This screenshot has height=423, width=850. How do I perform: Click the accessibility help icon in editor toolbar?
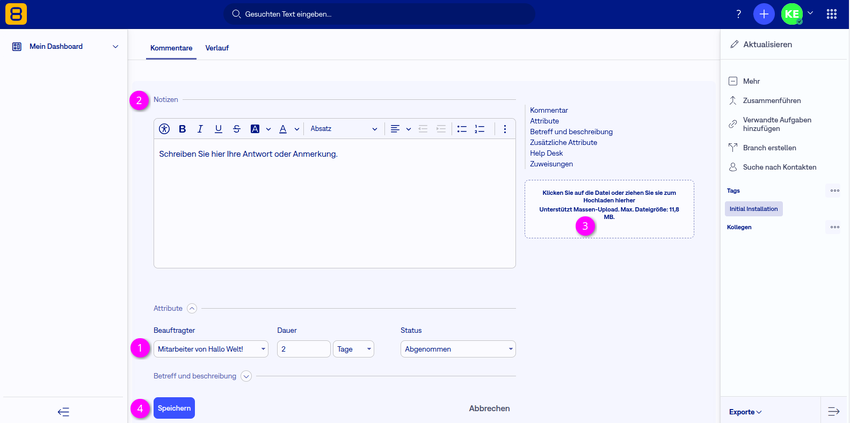click(x=164, y=129)
